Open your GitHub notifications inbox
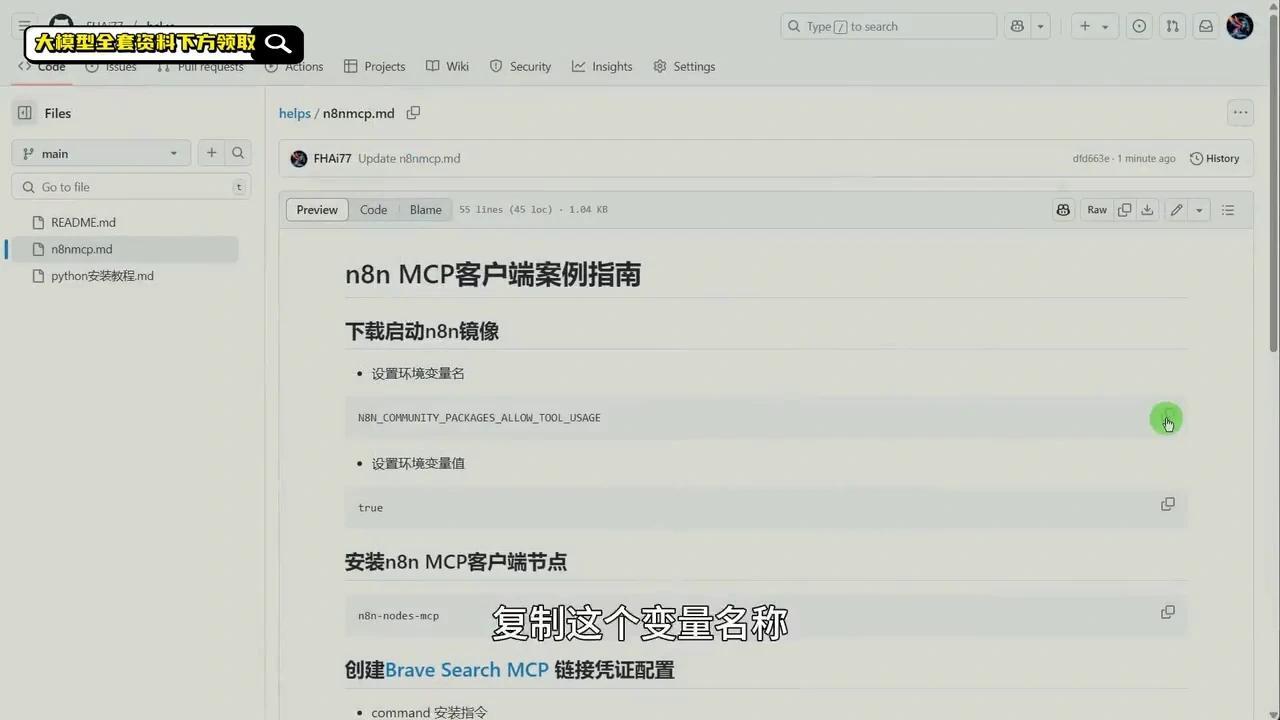This screenshot has width=1280, height=720. 1205,26
